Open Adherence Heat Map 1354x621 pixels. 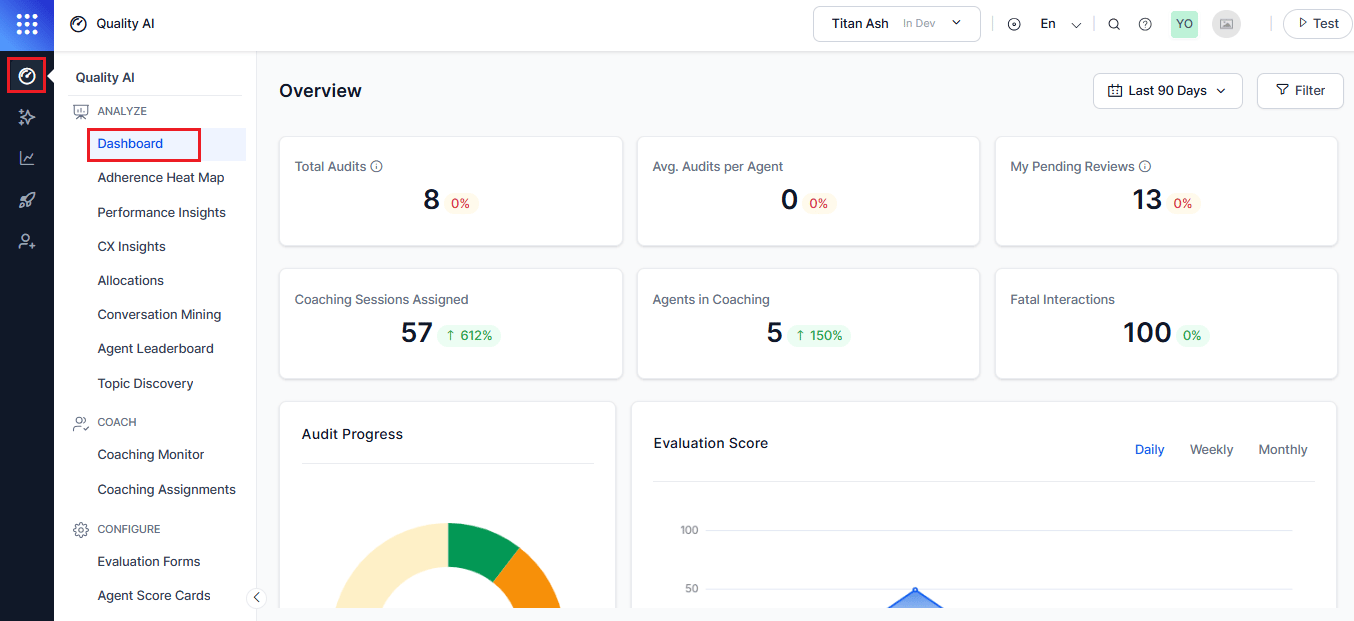[x=161, y=178]
